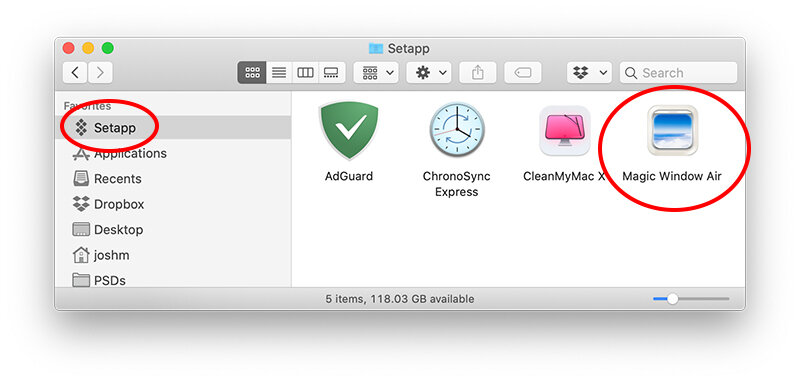Go back with the left arrow button

(75, 72)
